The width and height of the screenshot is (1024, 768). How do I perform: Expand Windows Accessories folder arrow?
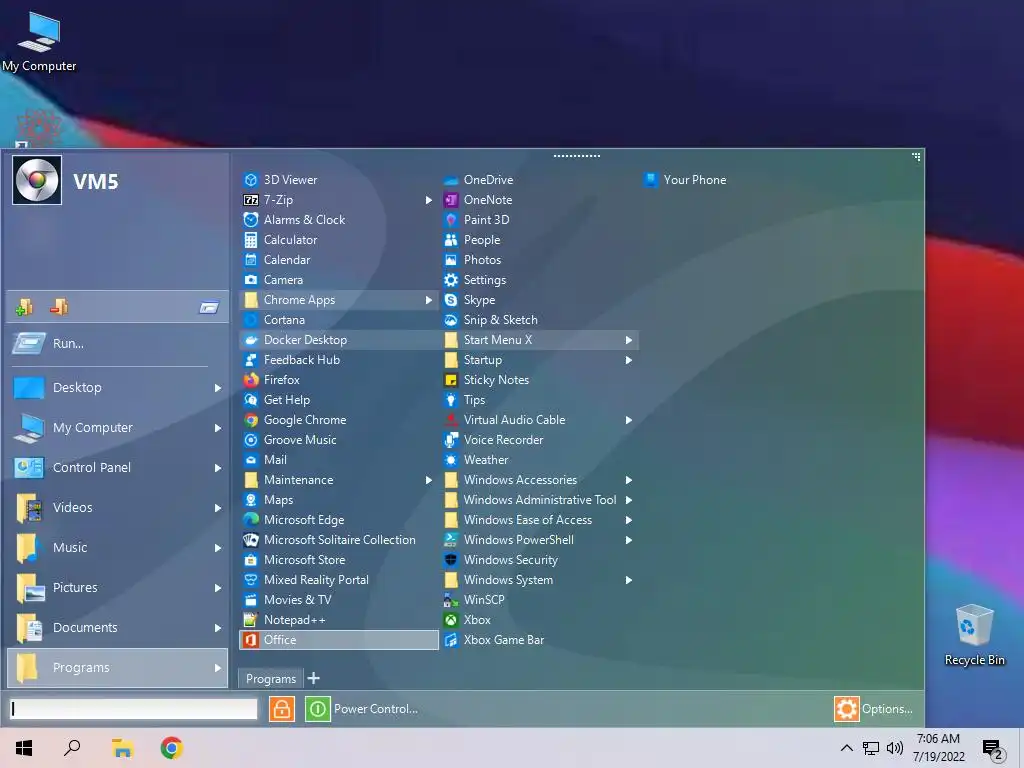(x=628, y=480)
